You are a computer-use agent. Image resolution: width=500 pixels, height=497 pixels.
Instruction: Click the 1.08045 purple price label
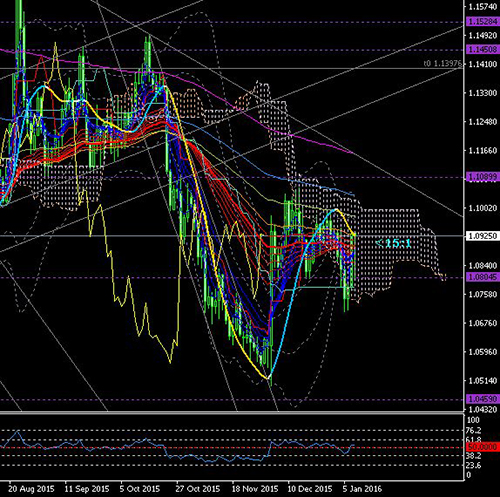point(483,277)
